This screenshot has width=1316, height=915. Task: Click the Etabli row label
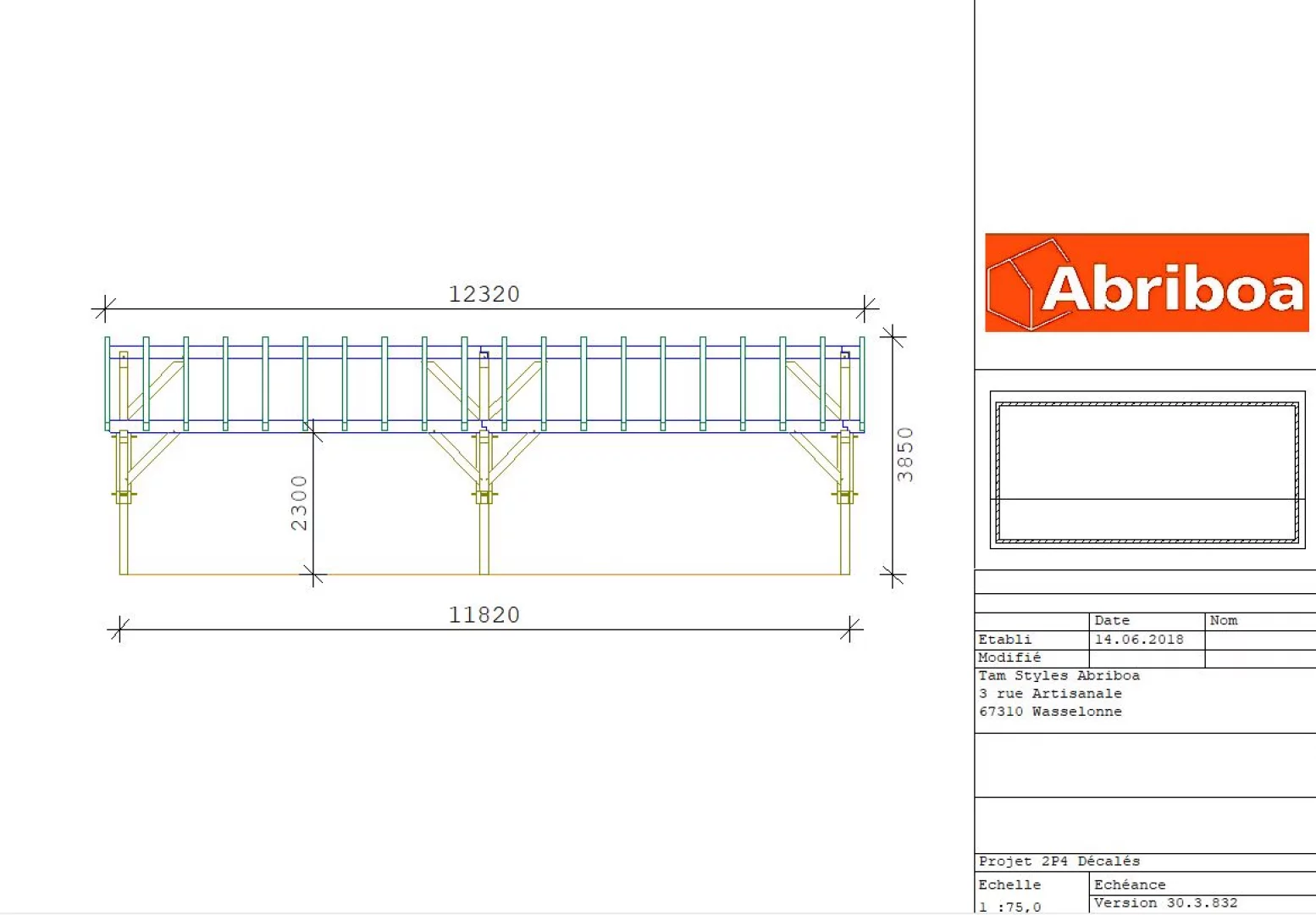1005,640
